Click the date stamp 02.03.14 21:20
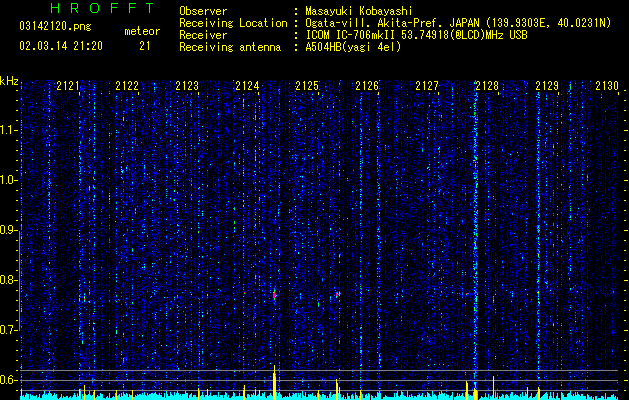This screenshot has height=400, width=629. point(61,46)
